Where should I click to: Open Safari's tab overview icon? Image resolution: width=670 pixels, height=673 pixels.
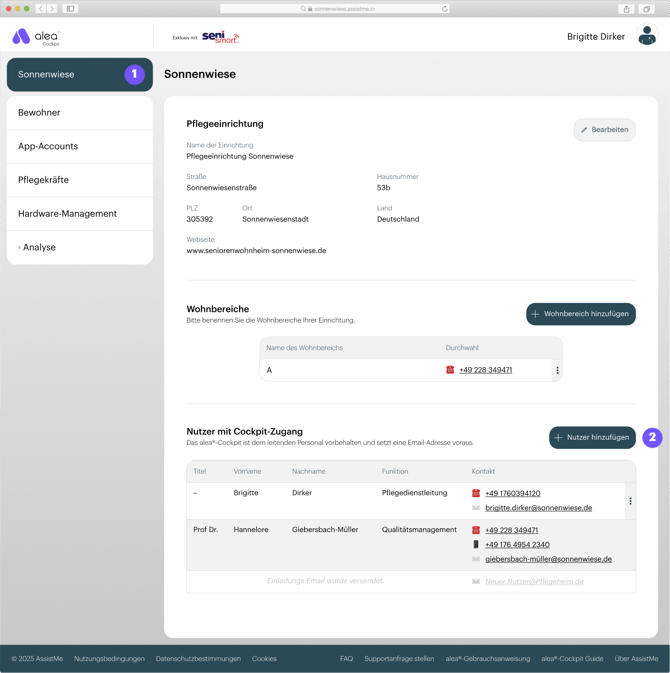pyautogui.click(x=648, y=9)
